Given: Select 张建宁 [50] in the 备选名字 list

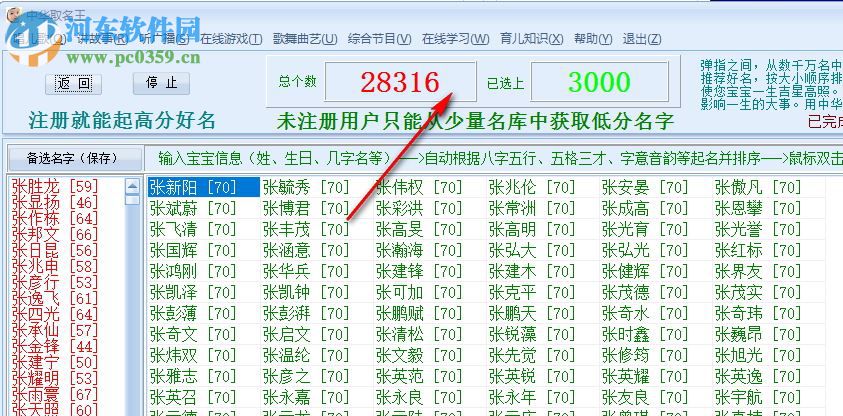Looking at the screenshot, I should coord(55,362).
